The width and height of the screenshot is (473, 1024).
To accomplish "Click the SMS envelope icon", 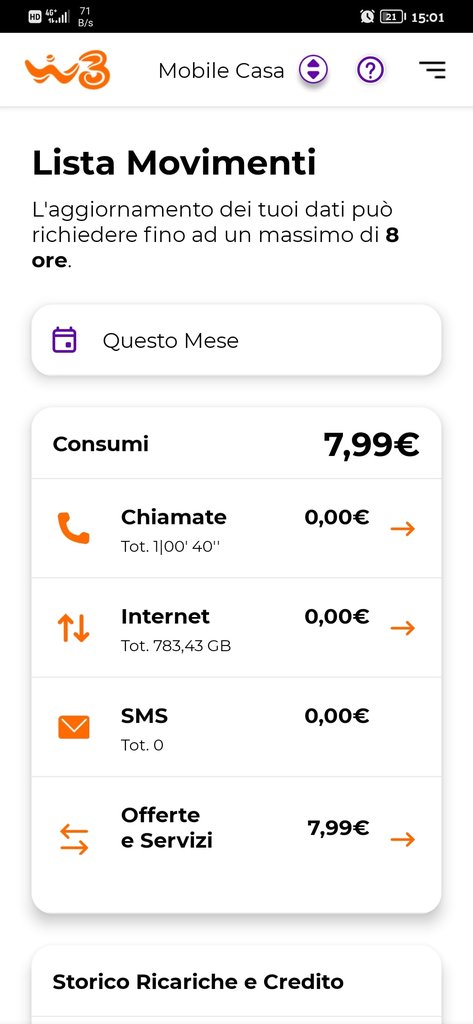I will 74,727.
